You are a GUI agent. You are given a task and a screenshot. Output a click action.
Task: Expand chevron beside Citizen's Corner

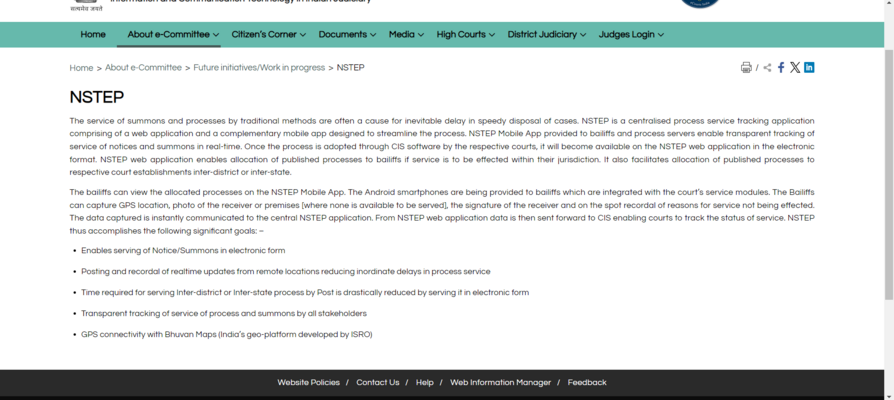point(303,35)
